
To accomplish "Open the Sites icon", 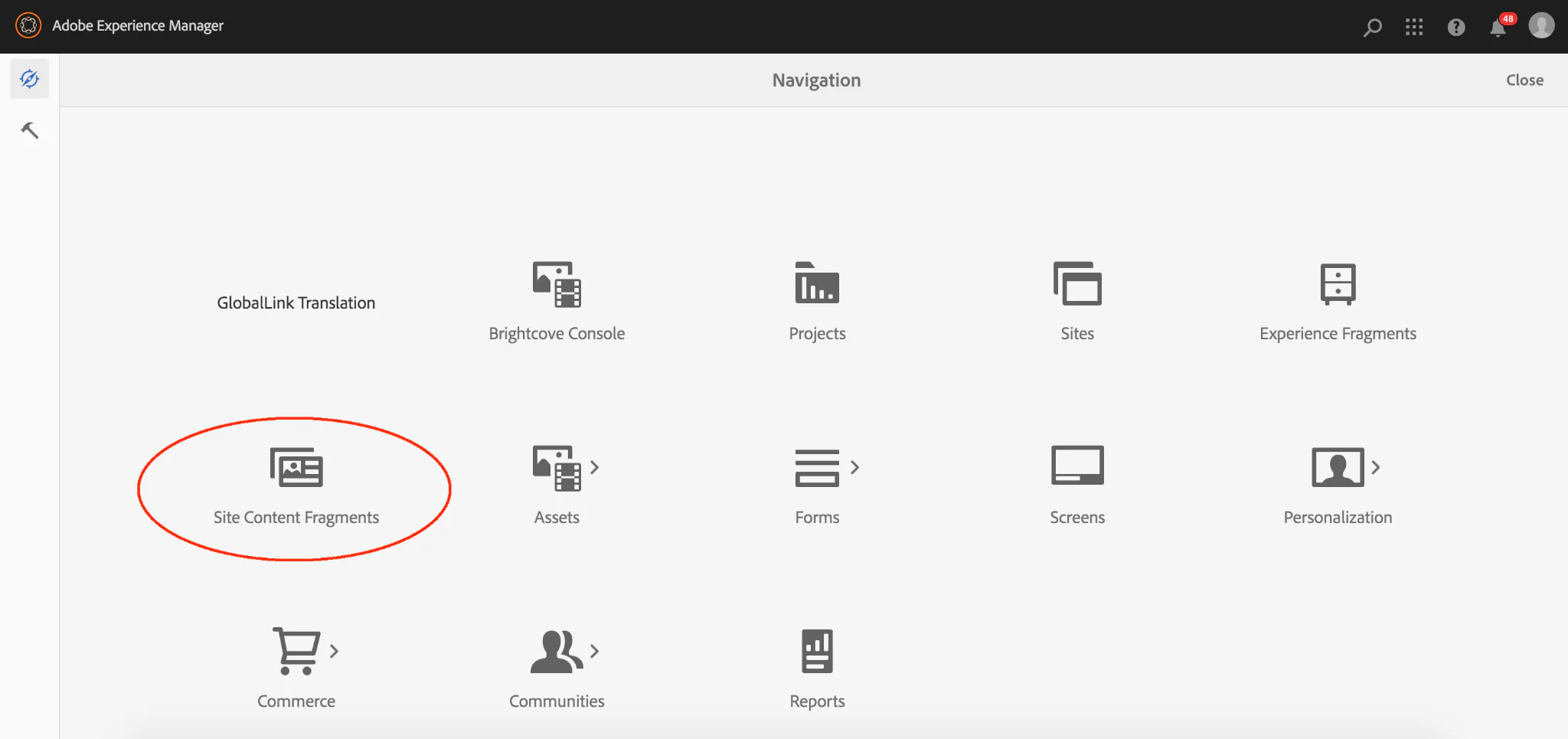I will (x=1077, y=283).
